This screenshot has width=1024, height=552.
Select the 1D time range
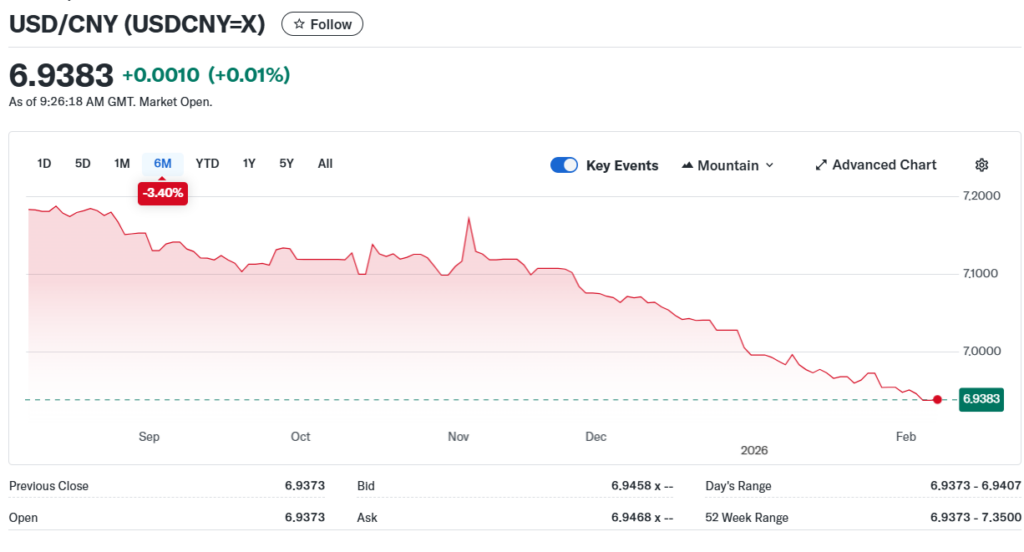[44, 163]
